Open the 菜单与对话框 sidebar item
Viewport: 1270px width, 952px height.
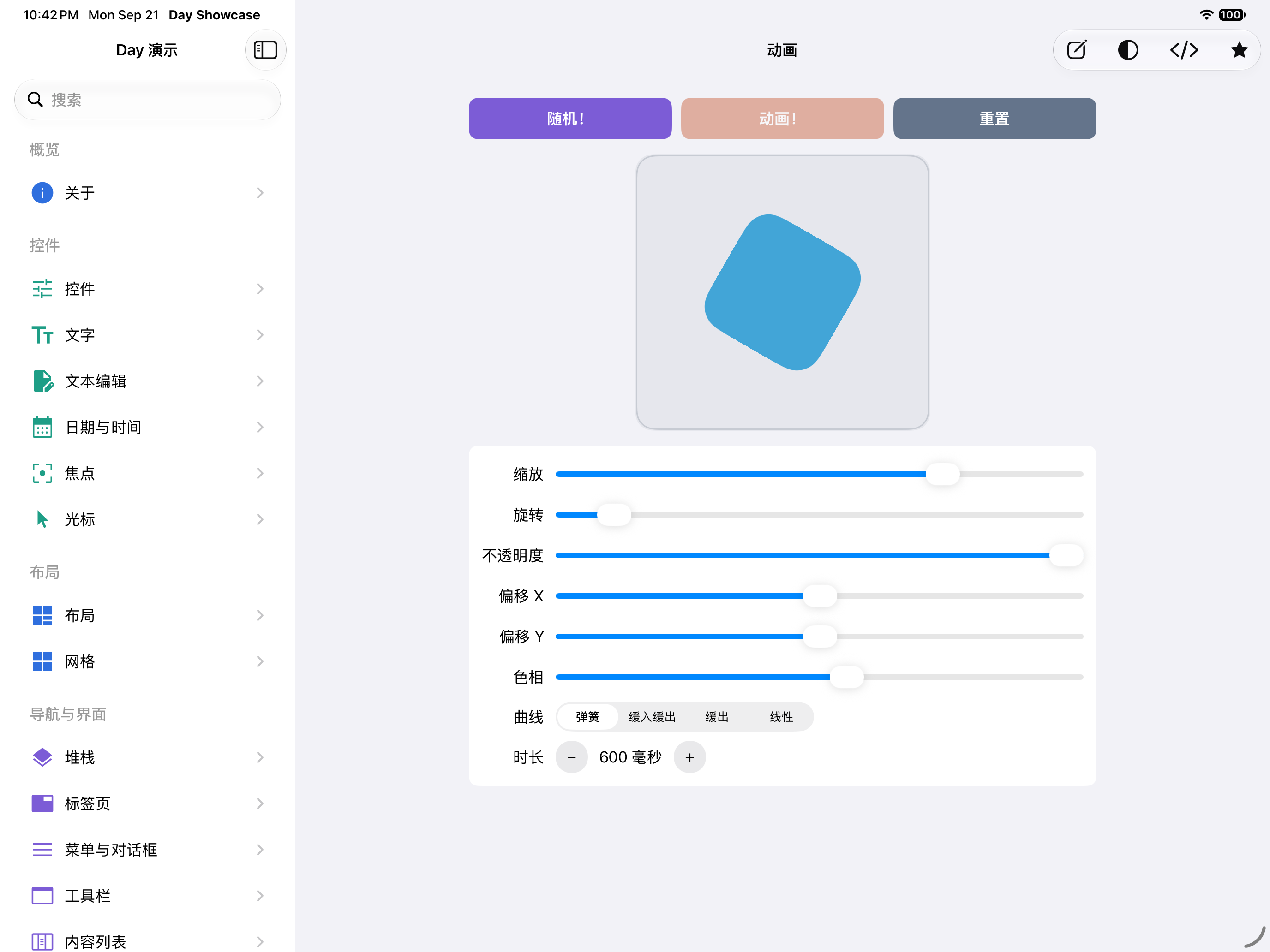148,849
